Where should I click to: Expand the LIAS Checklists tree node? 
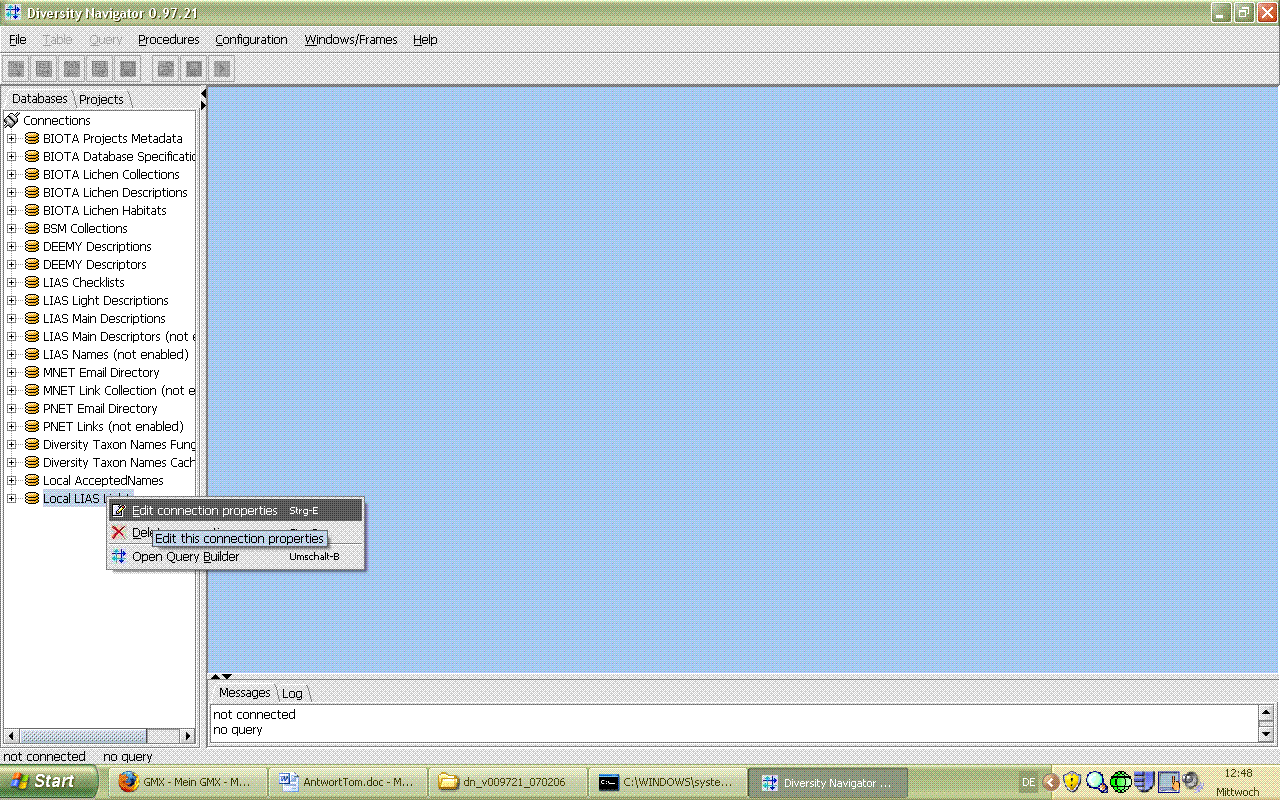tap(12, 283)
